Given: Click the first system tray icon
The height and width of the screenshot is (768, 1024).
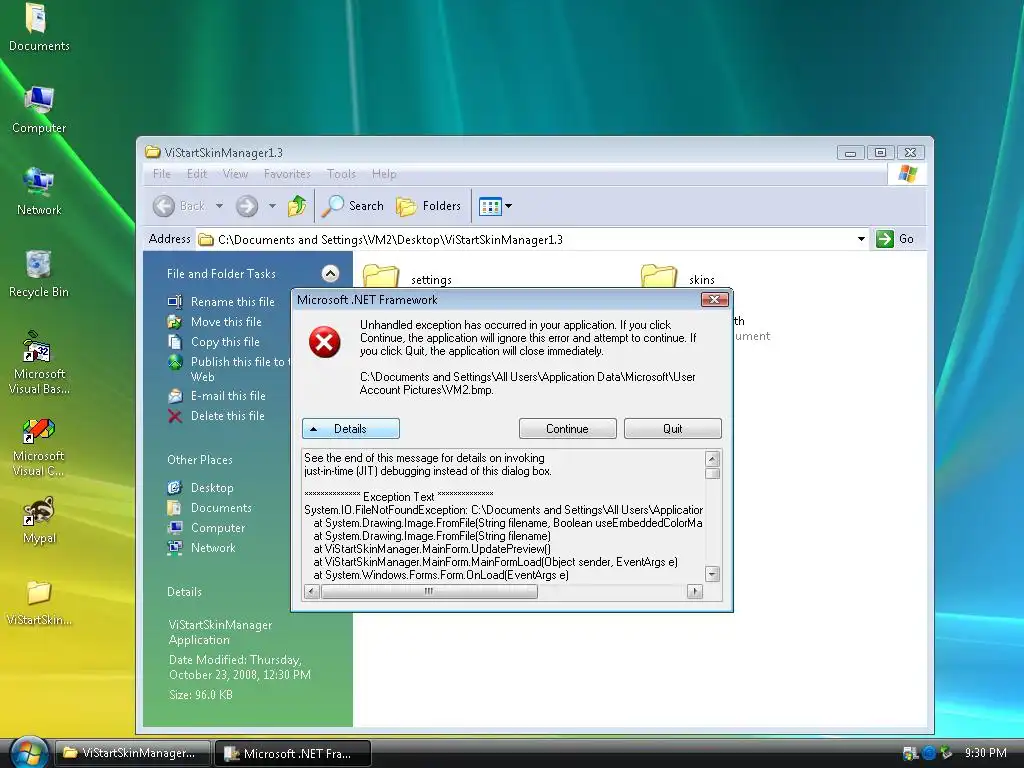Looking at the screenshot, I should [910, 753].
